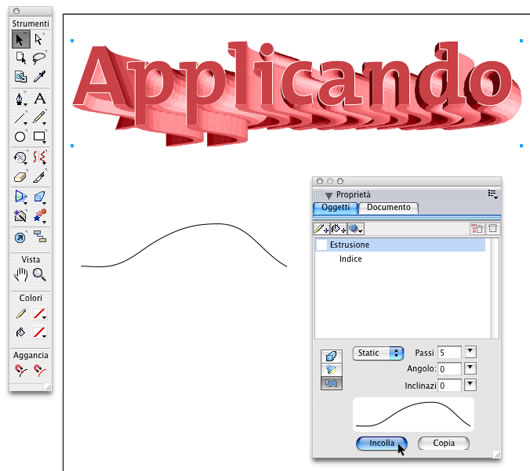The height and width of the screenshot is (471, 530).
Task: Select the Pen tool
Action: click(x=21, y=99)
